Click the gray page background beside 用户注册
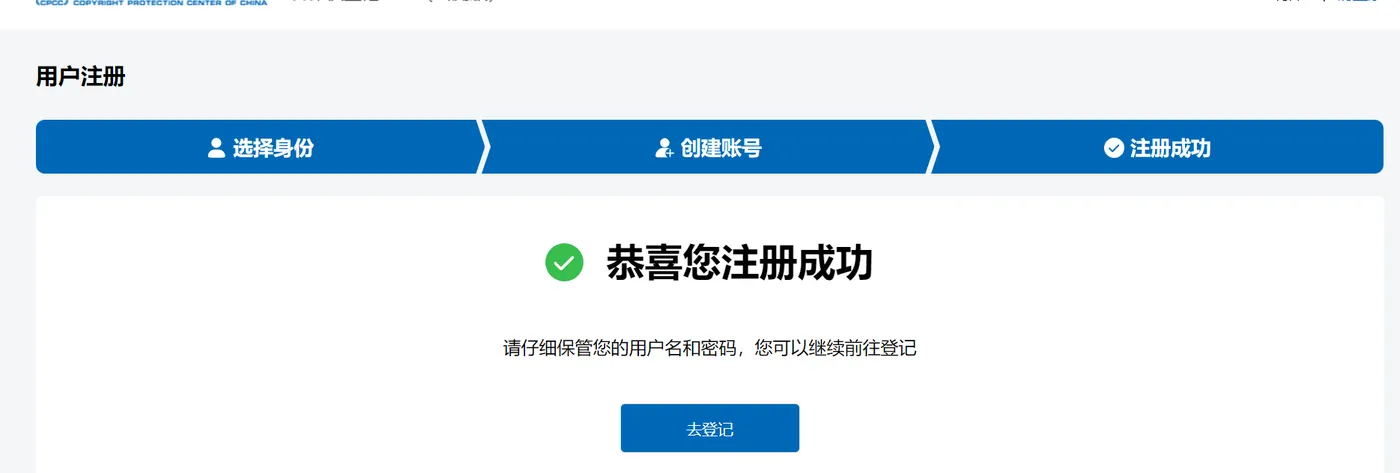 click(x=700, y=76)
